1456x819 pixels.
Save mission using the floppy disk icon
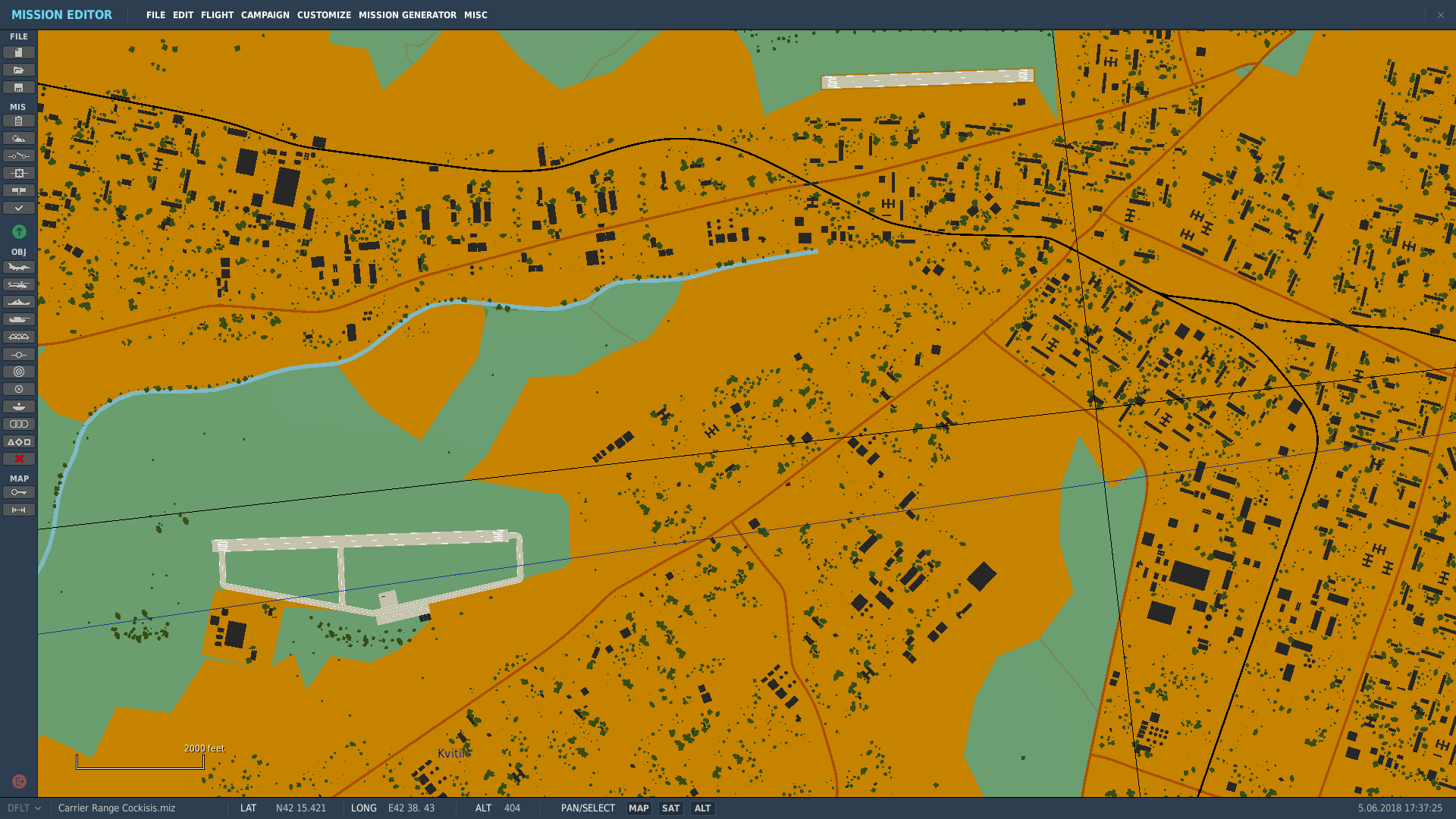19,87
